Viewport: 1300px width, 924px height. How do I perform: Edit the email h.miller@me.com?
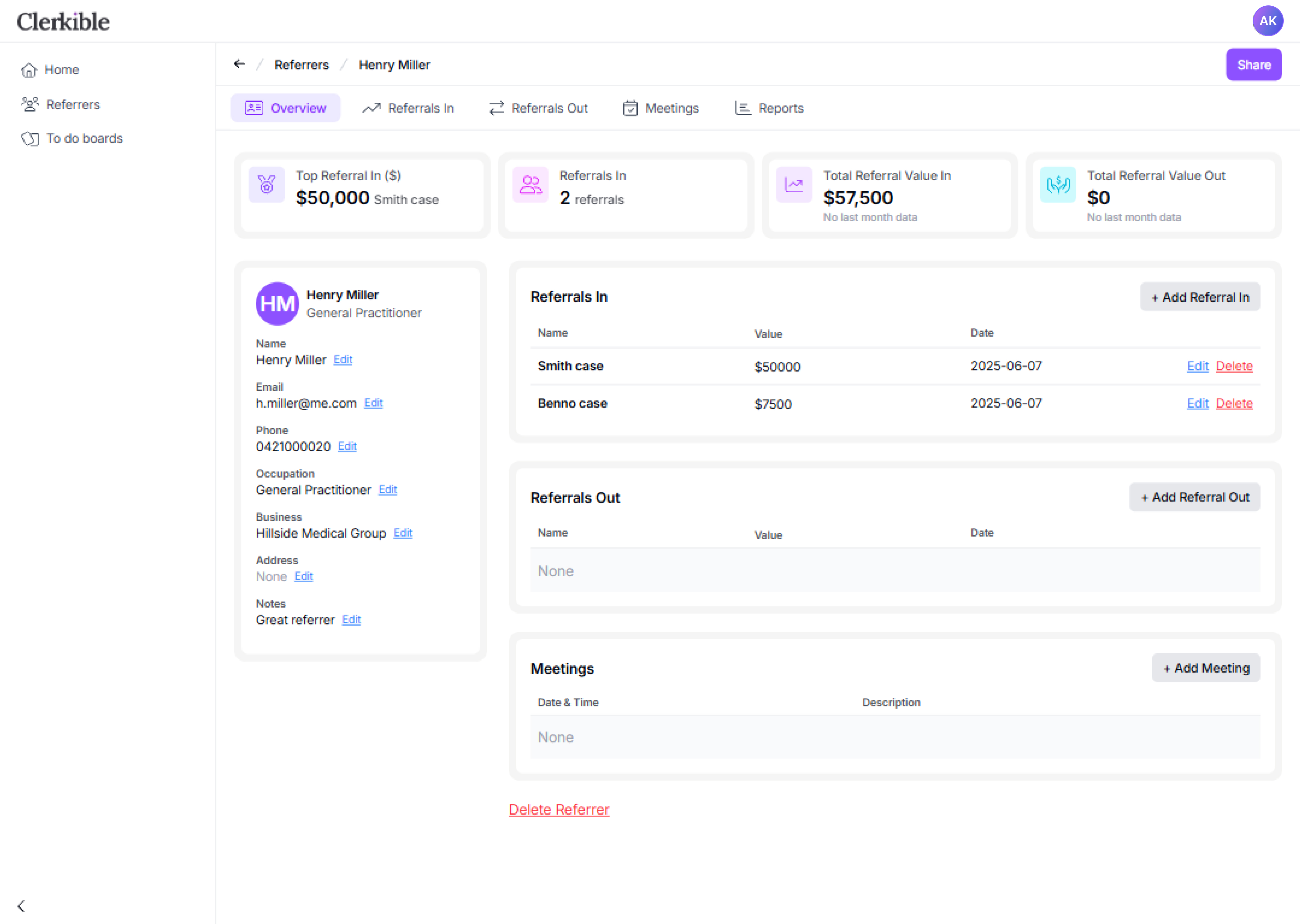[373, 403]
